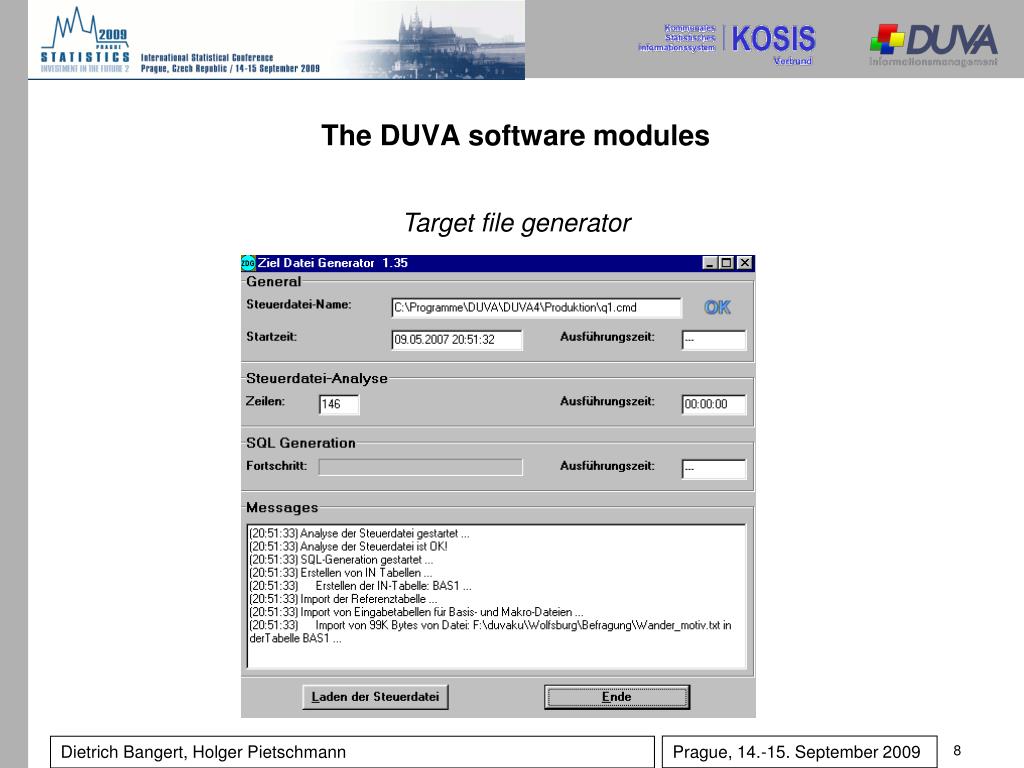Screen dimensions: 1024x768
Task: Click 'The DUVA software modules' heading
Action: 515,136
